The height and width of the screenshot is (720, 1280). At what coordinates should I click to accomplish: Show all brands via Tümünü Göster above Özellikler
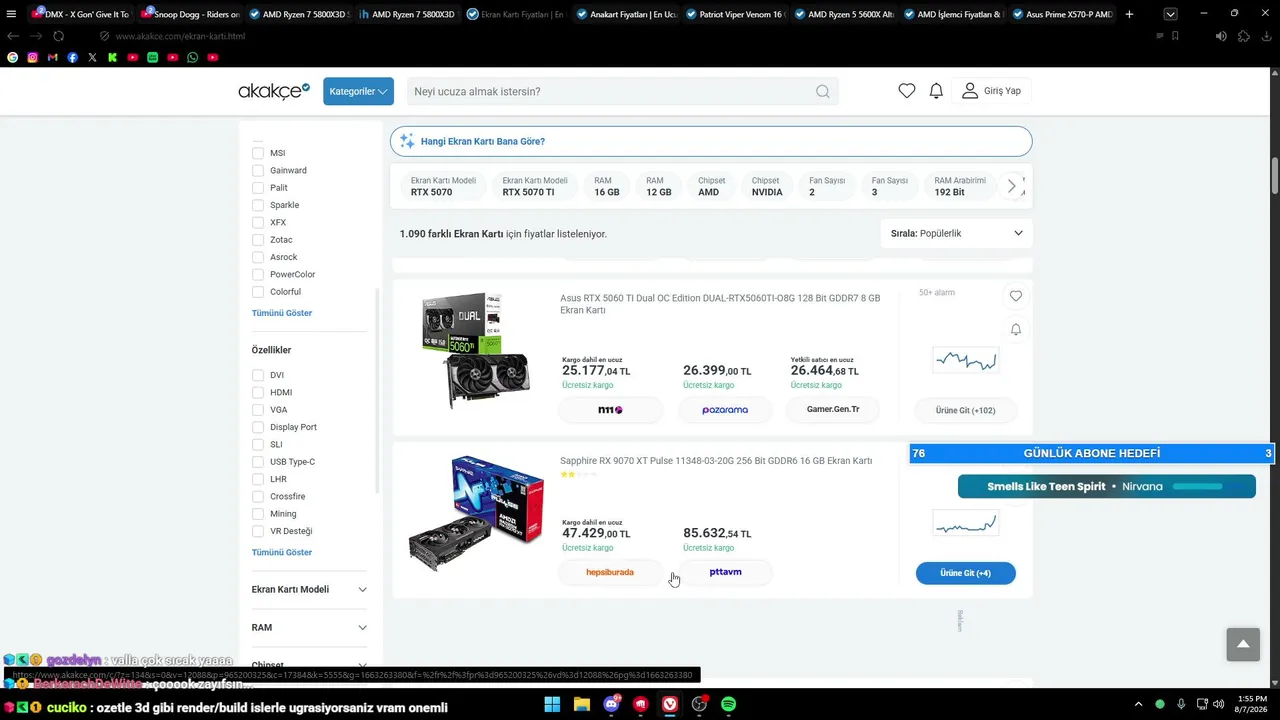click(282, 313)
